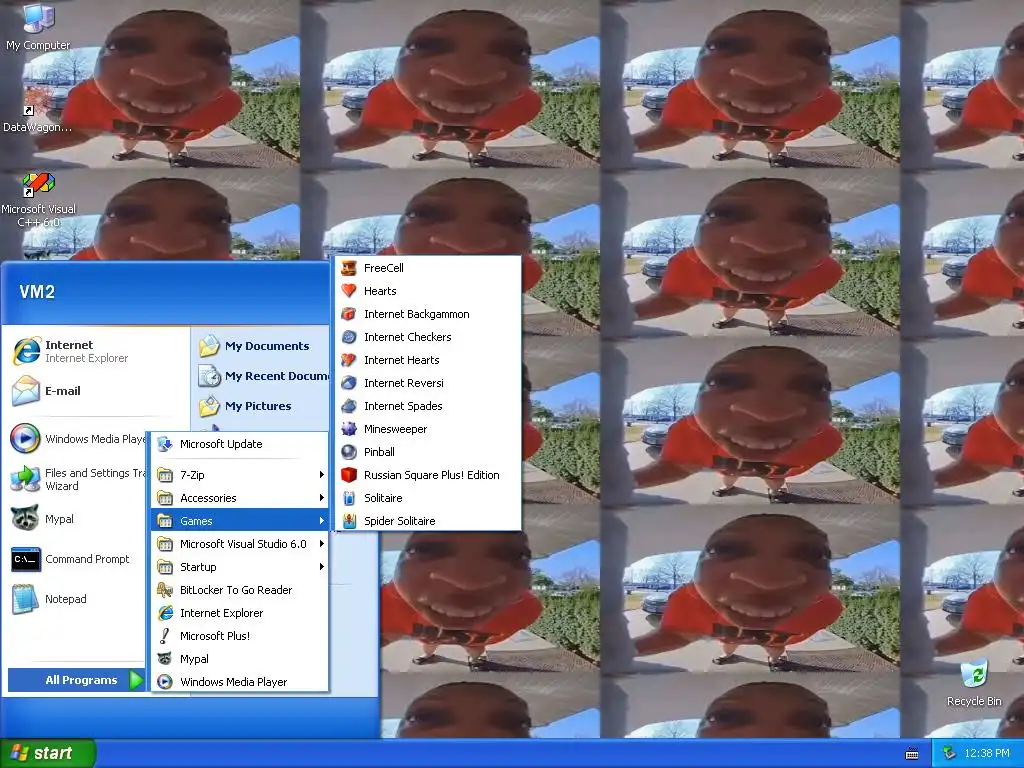Launch Hearts from the Games menu
The height and width of the screenshot is (768, 1024).
[x=428, y=291]
